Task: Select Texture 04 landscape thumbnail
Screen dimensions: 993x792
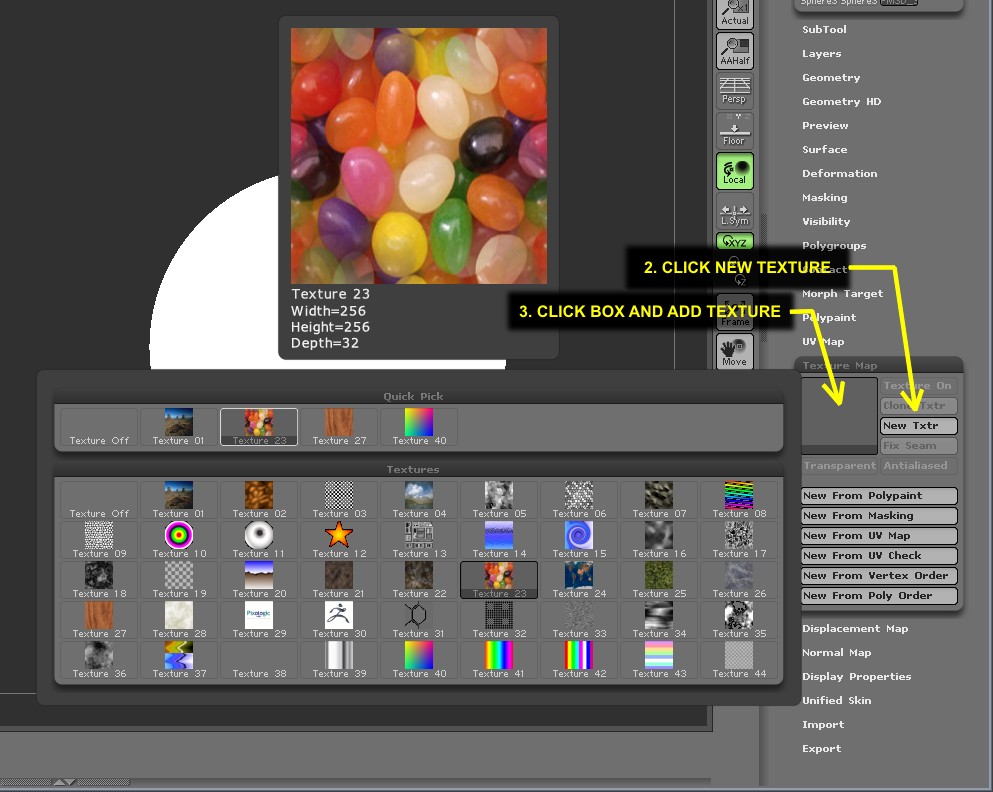Action: pos(419,500)
